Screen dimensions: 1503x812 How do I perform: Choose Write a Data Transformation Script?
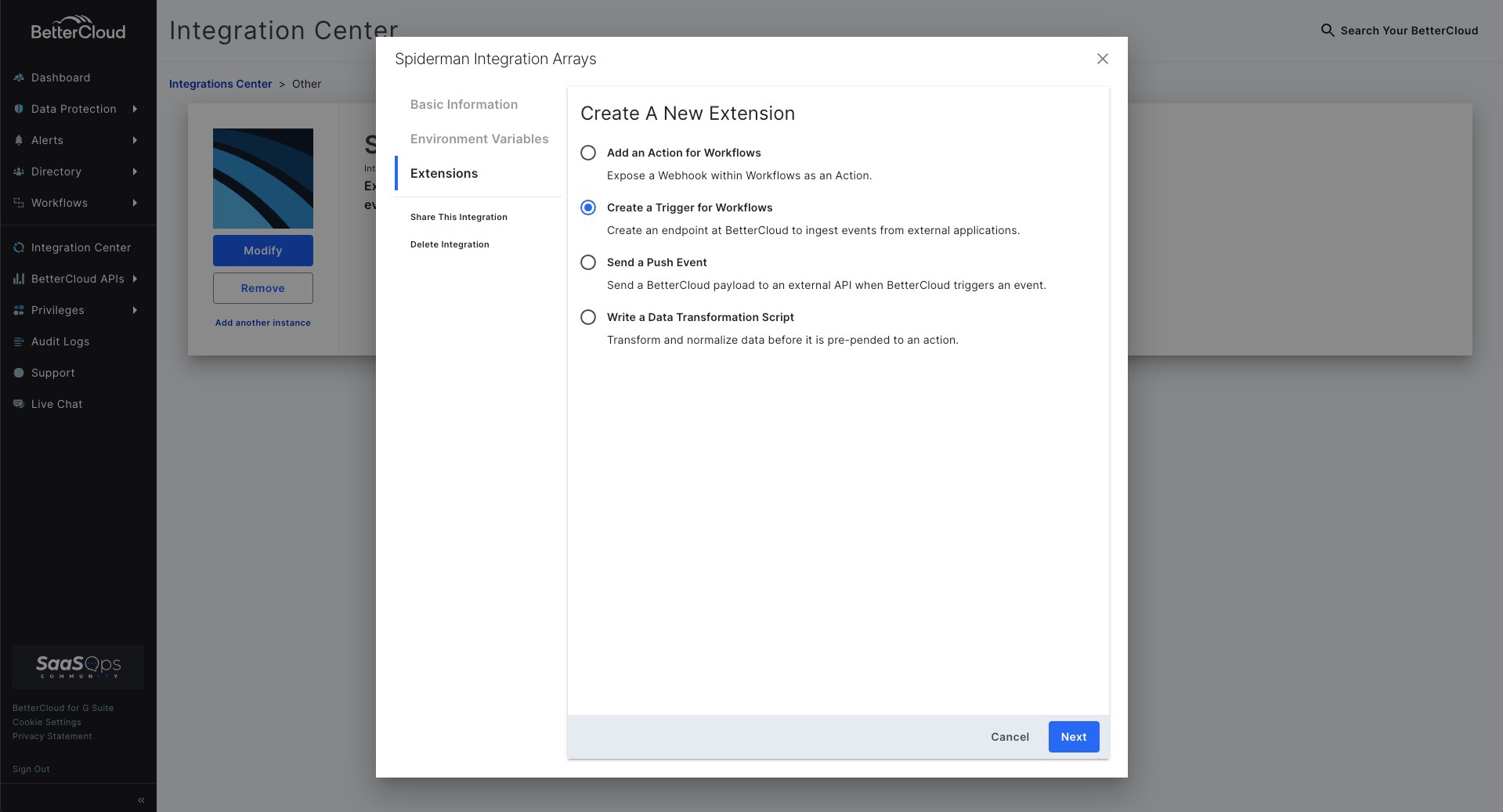[x=588, y=317]
